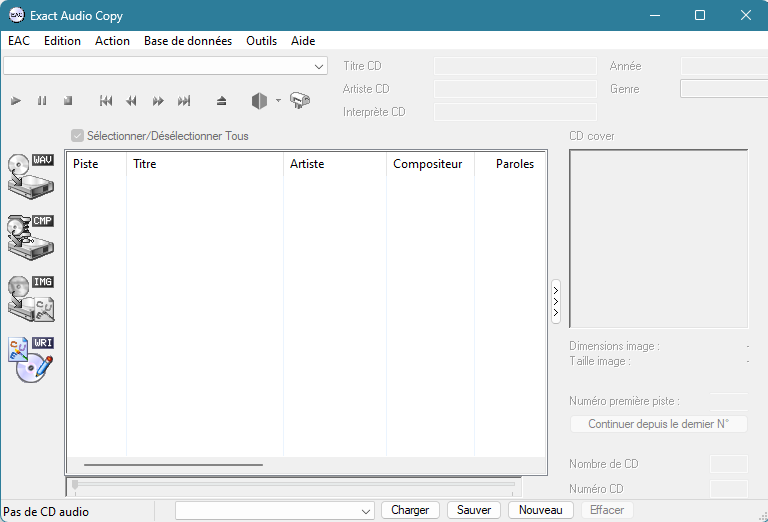Click the fast forward button
The image size is (768, 522).
pyautogui.click(x=158, y=101)
